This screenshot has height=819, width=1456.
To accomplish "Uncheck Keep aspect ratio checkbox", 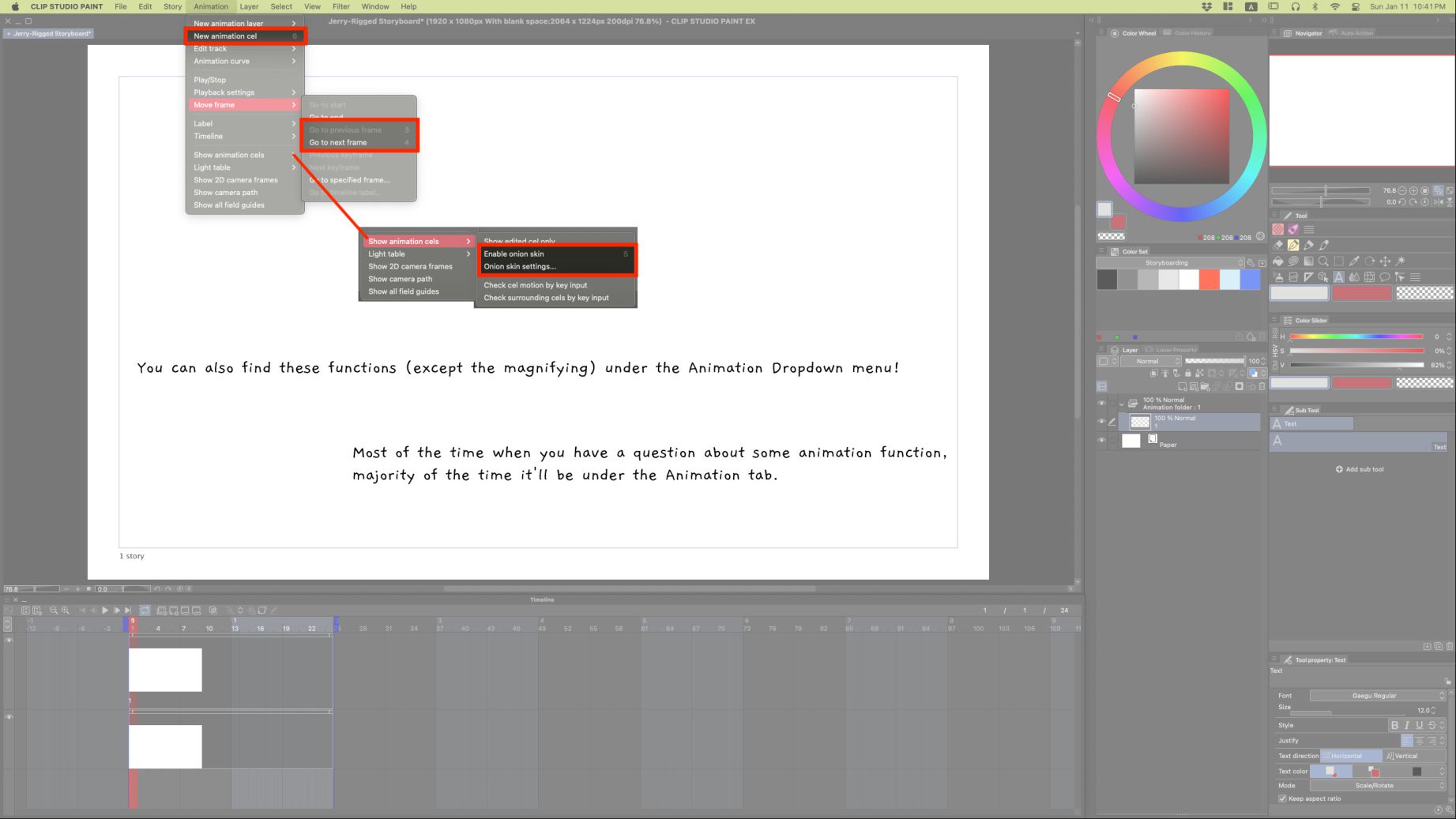I will (1282, 798).
